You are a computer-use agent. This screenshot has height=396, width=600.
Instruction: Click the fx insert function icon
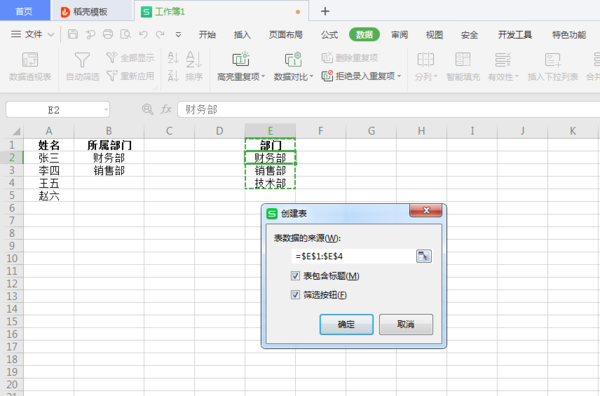(166, 109)
